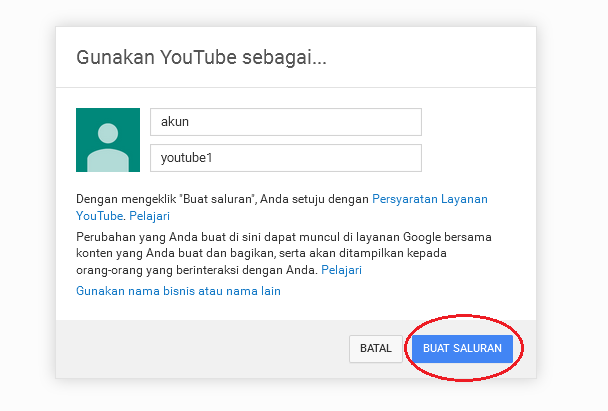Screen dimensions: 608x411
Task: Follow 'Gunakan nama bisnis atau nama lain' link
Action: pyautogui.click(x=178, y=291)
